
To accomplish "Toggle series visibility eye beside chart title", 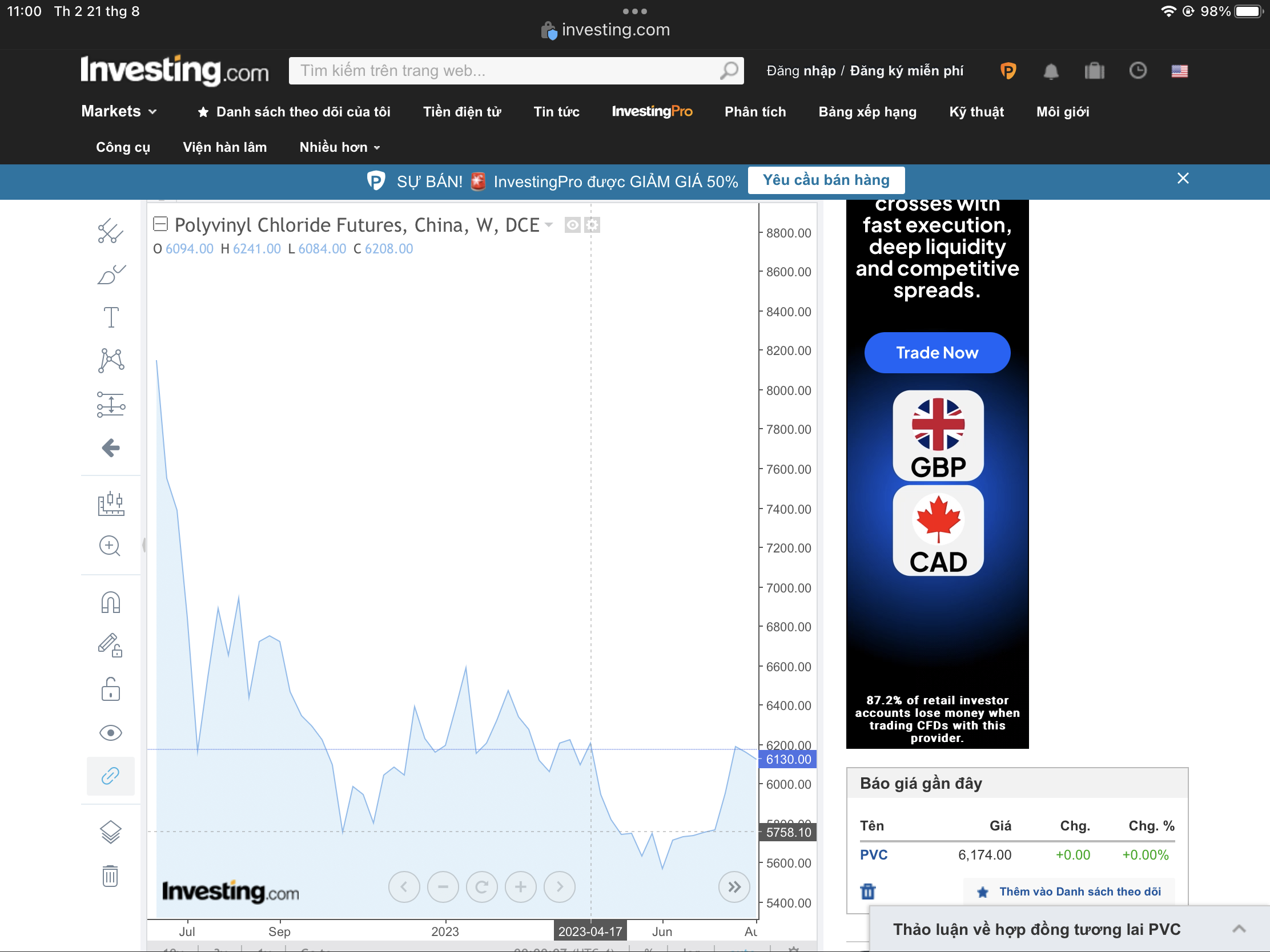I will (x=572, y=225).
